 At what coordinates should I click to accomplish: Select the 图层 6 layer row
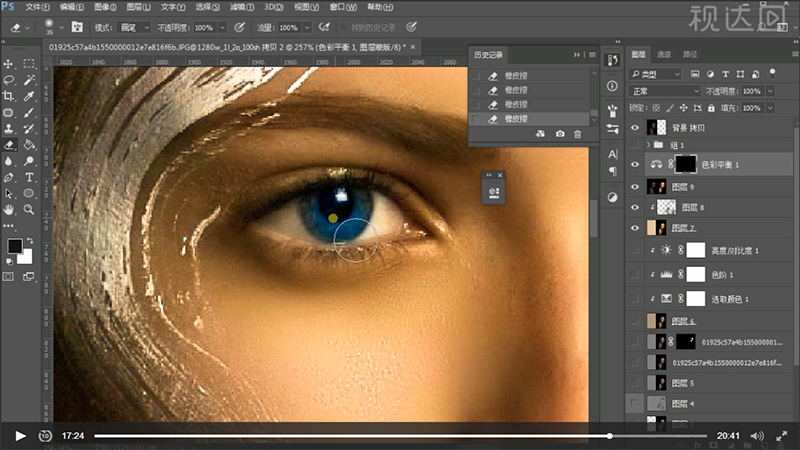711,321
